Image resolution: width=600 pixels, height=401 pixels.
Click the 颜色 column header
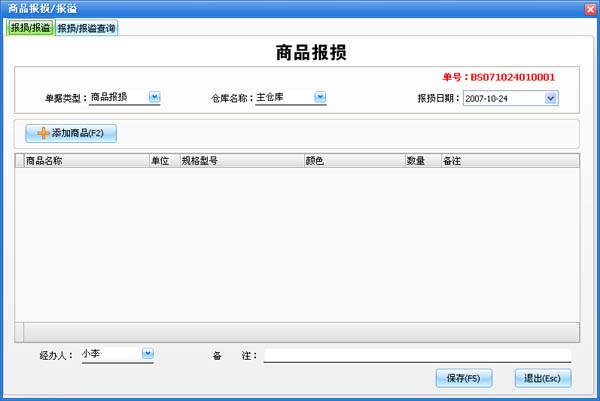coord(353,160)
